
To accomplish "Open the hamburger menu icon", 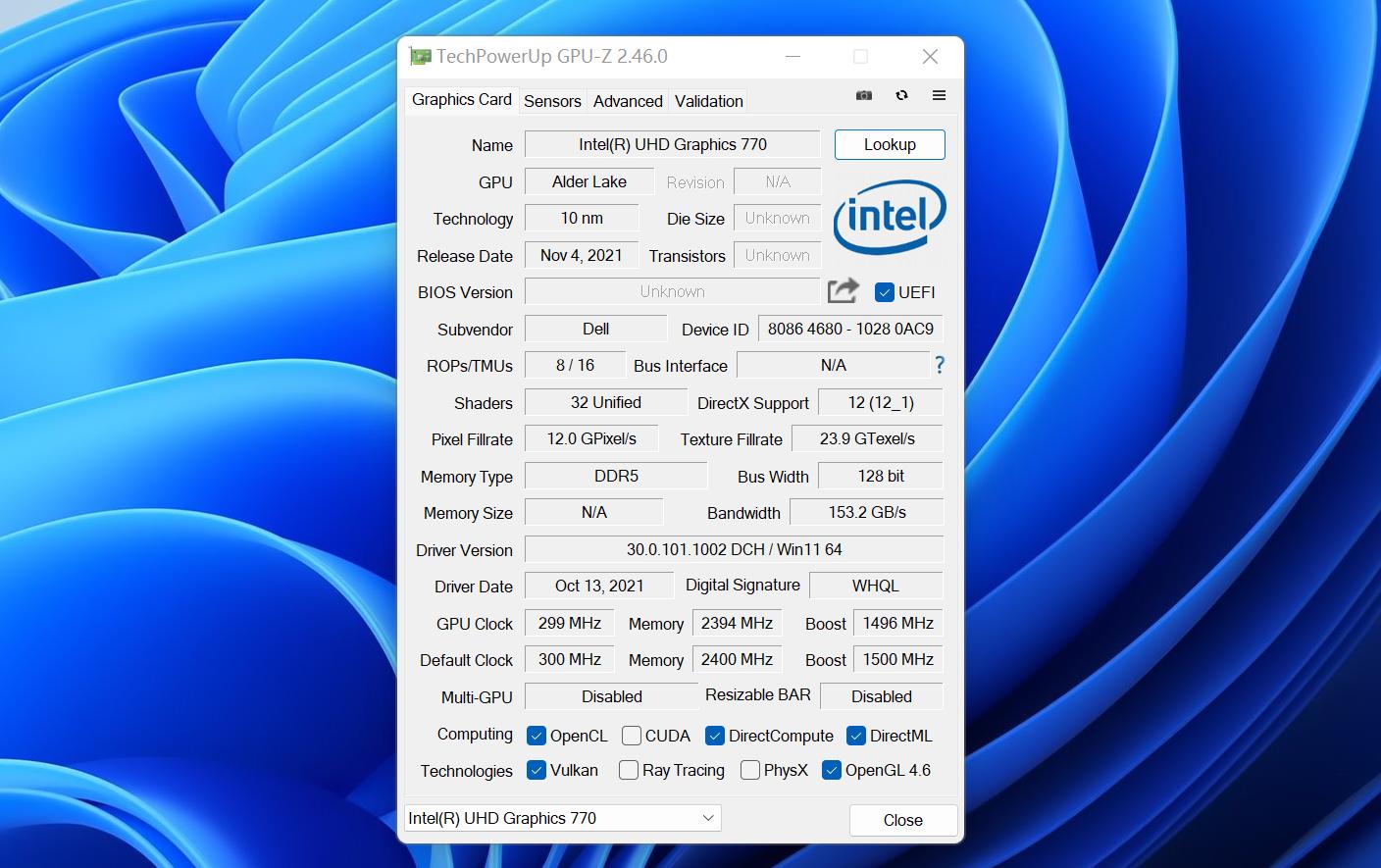I will (x=939, y=95).
